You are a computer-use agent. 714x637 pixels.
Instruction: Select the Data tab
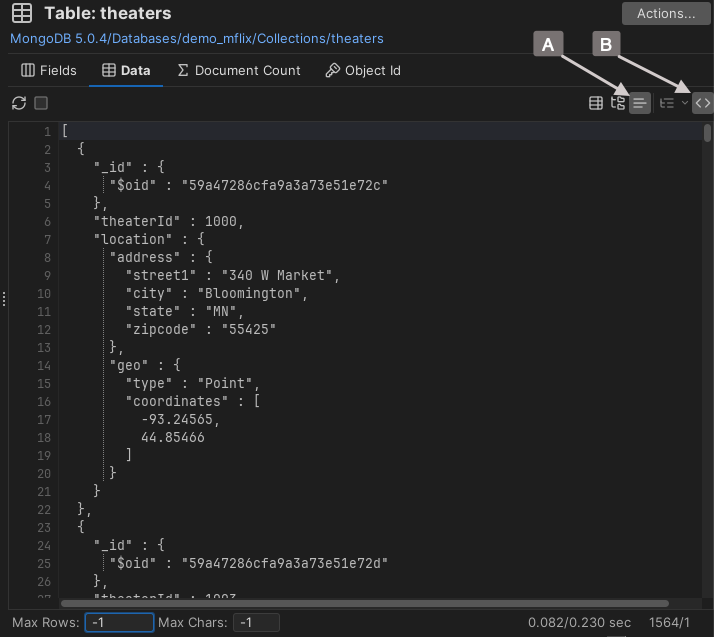(126, 71)
